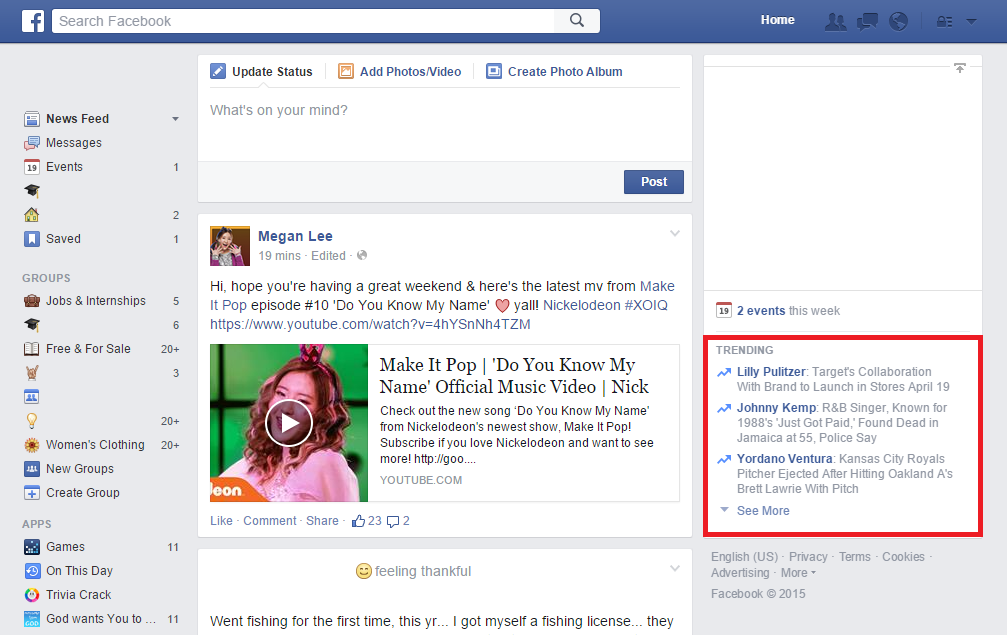Click Comment under the video post

coord(270,521)
